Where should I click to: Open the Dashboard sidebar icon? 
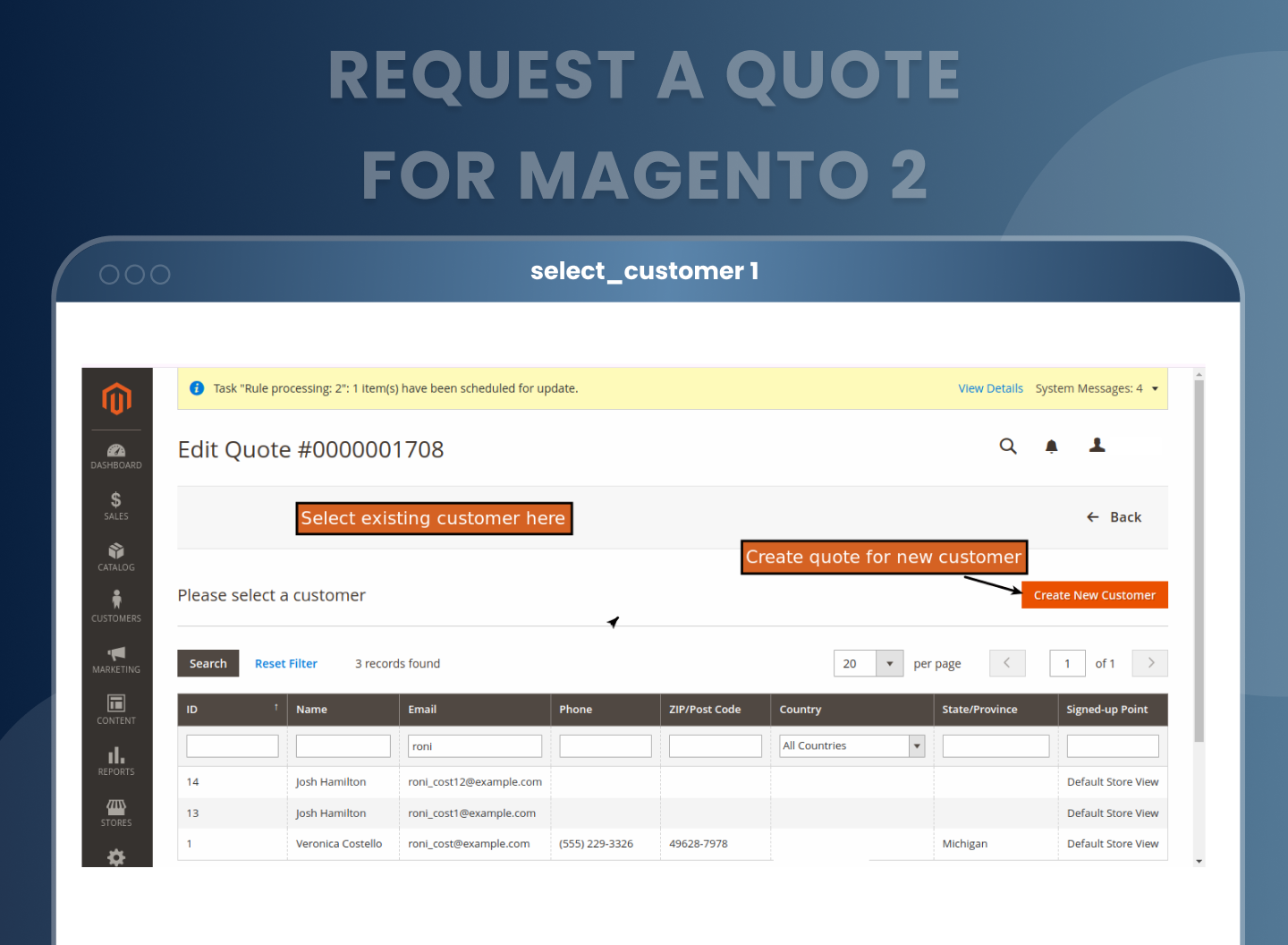click(116, 455)
